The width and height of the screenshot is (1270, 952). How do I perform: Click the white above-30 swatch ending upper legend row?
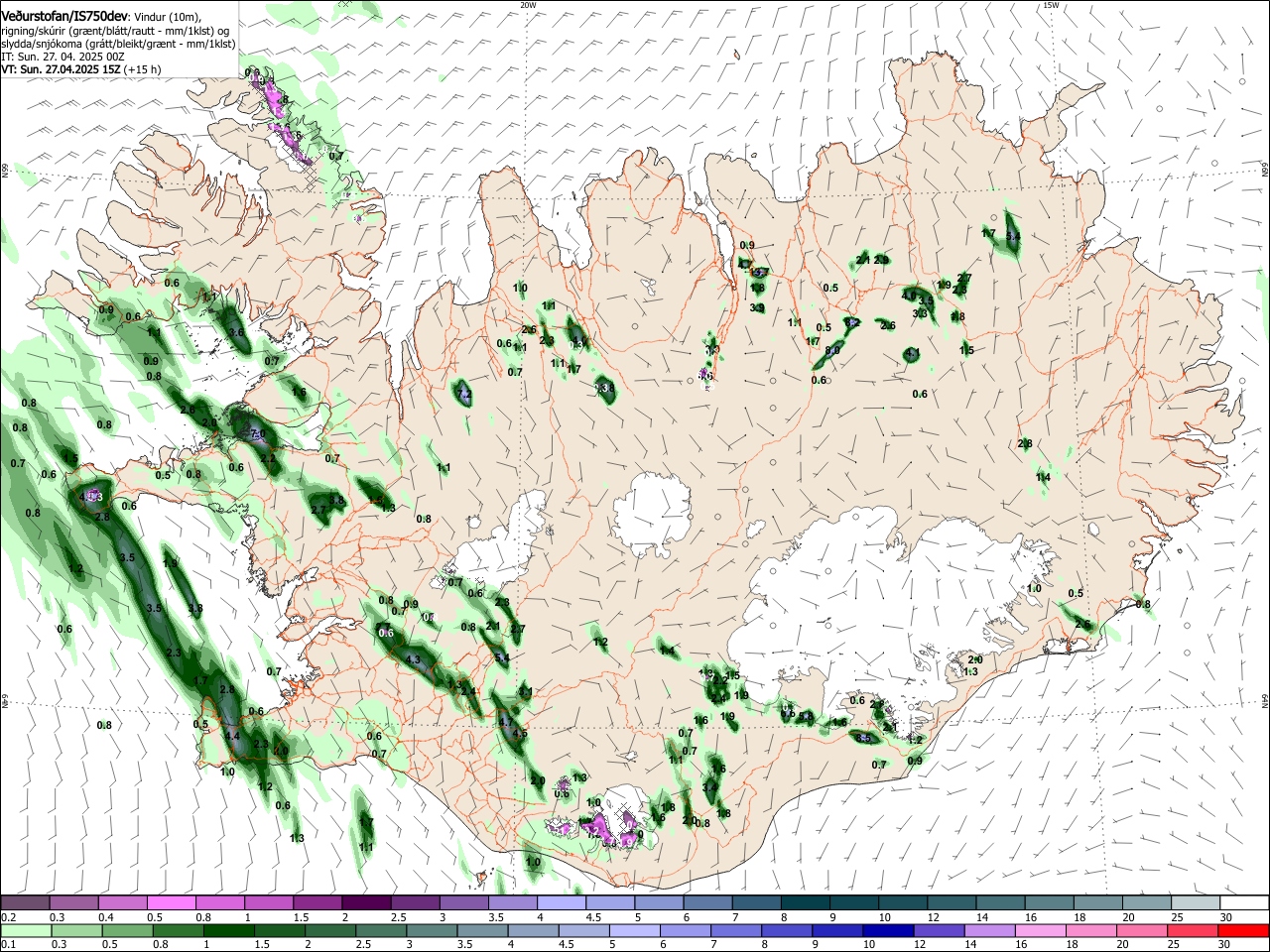(1243, 902)
